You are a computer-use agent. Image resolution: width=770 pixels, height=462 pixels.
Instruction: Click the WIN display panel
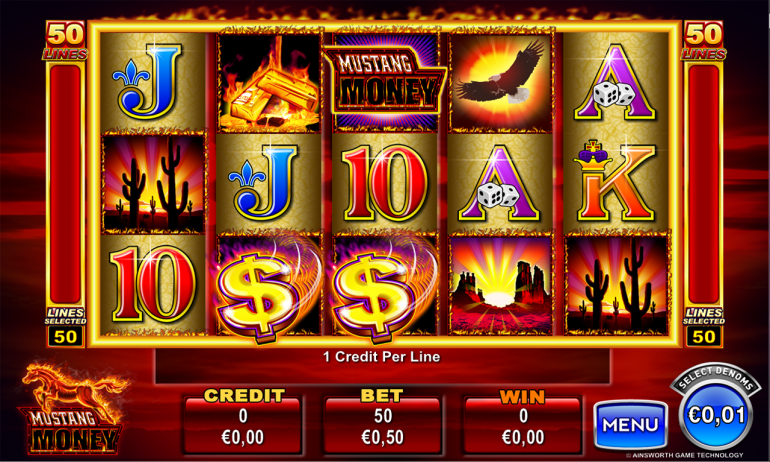pyautogui.click(x=523, y=421)
